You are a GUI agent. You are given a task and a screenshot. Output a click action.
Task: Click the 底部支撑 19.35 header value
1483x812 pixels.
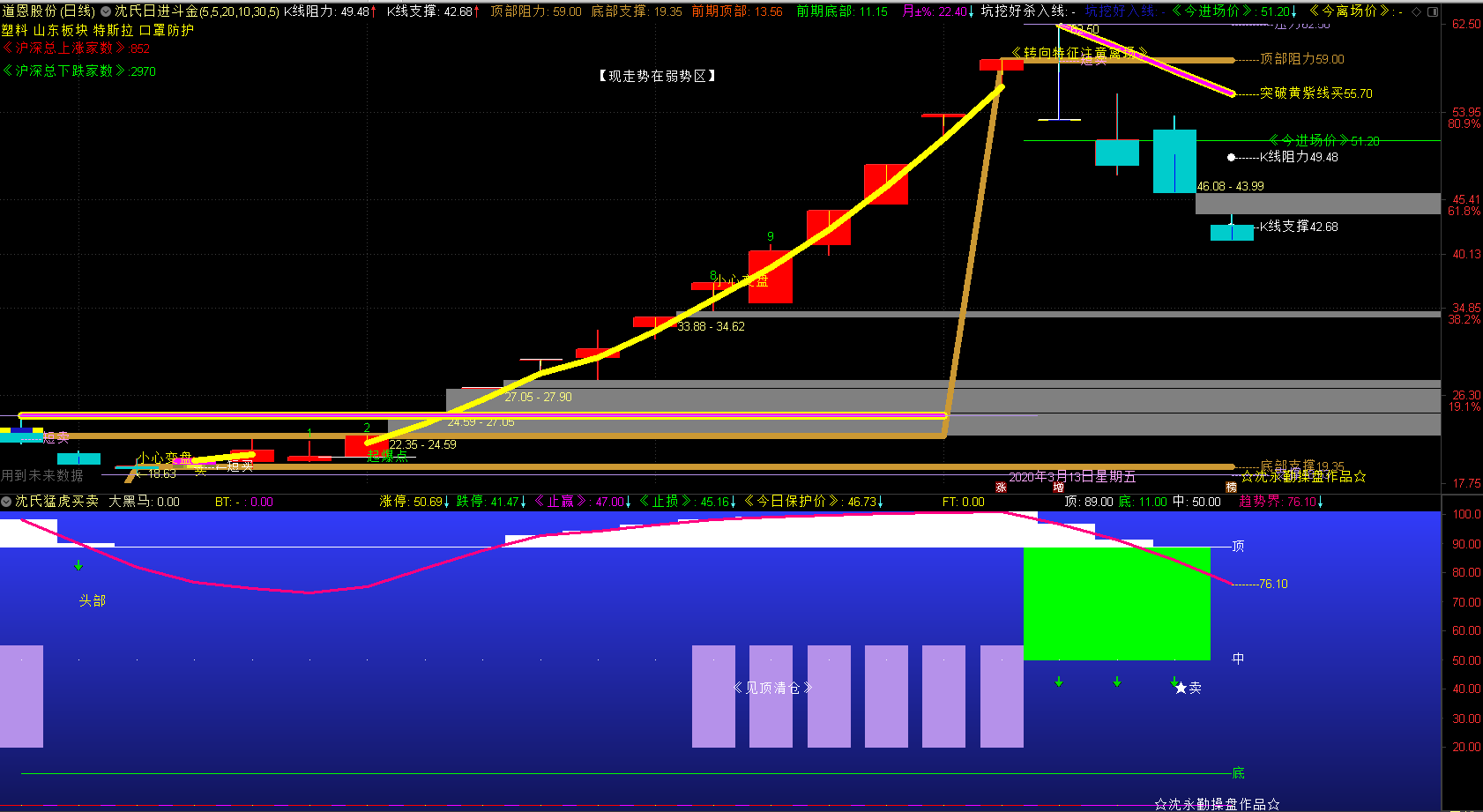[637, 11]
